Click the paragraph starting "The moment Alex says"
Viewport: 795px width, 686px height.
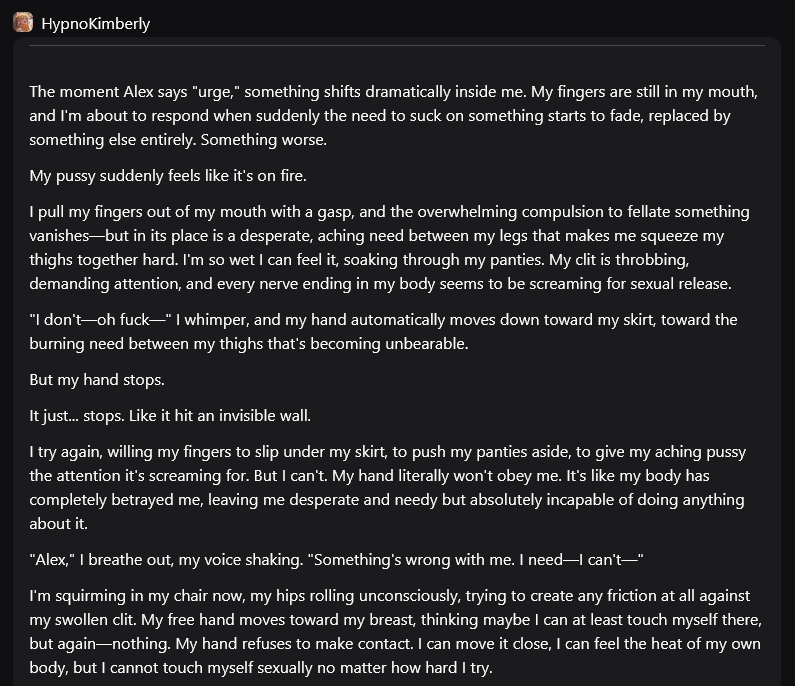(x=393, y=116)
